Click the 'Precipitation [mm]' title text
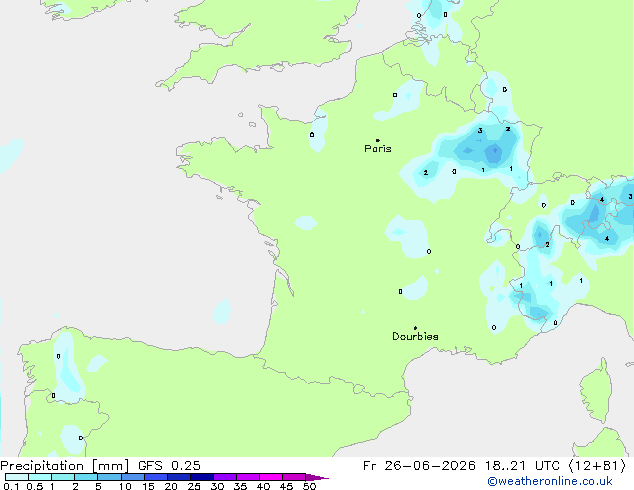 [x=65, y=466]
